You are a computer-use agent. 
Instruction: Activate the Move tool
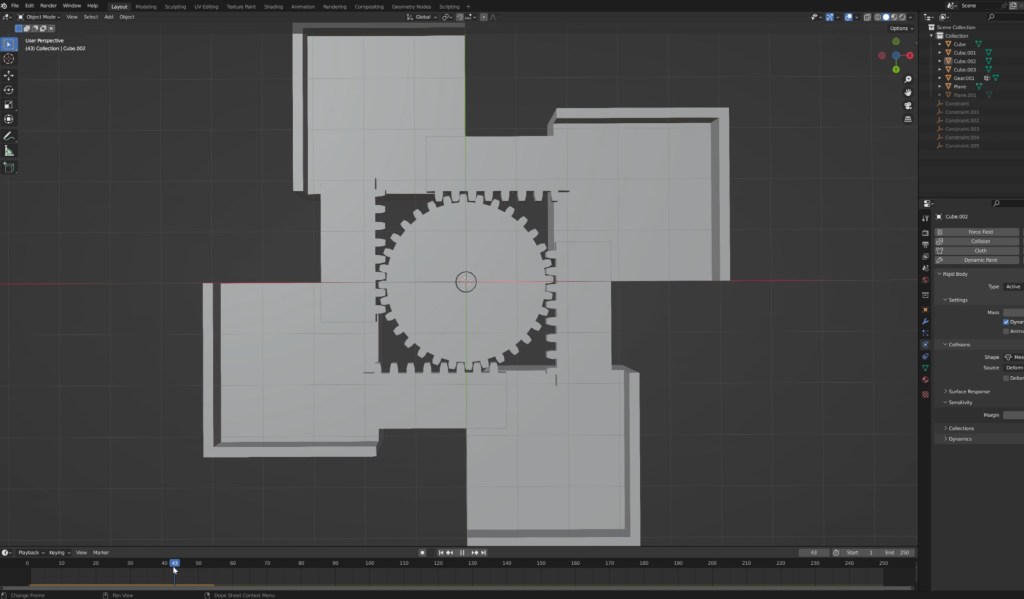9,75
